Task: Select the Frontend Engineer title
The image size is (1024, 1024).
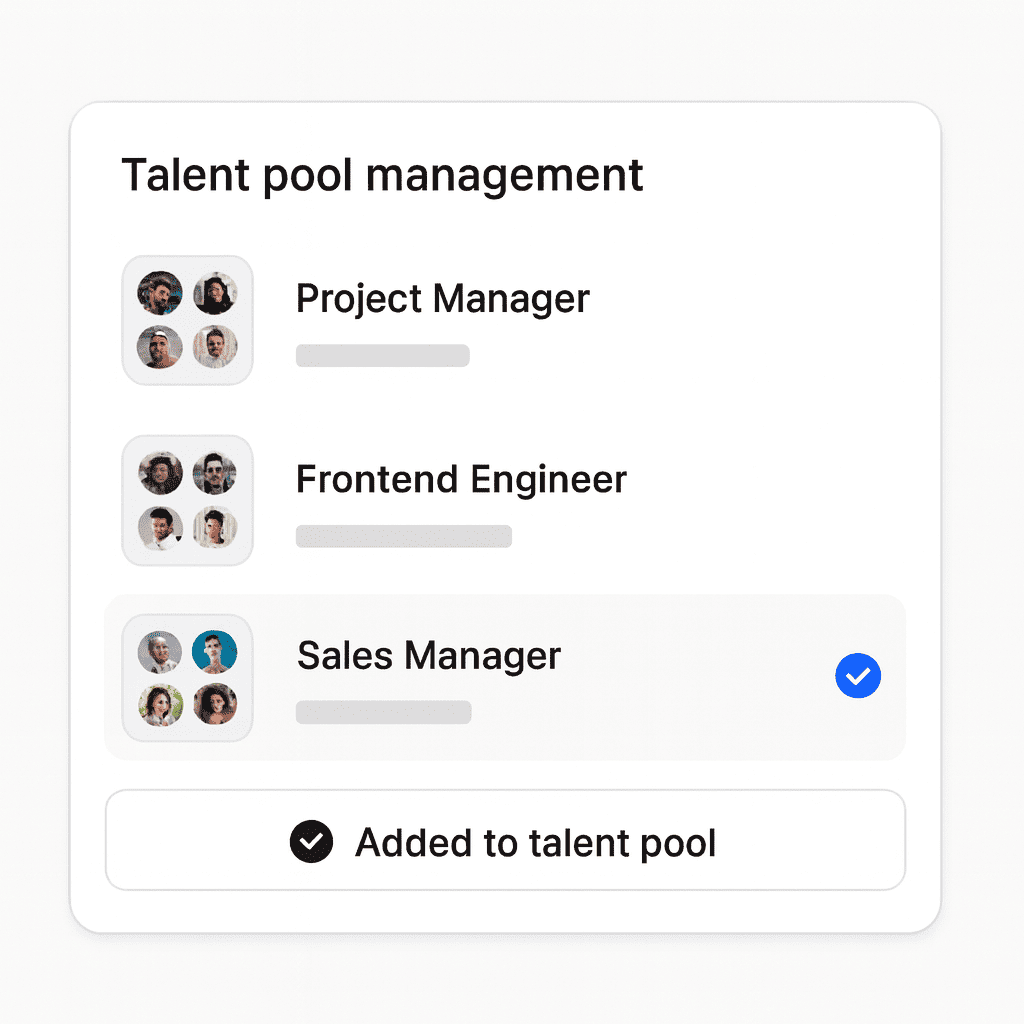Action: (461, 480)
